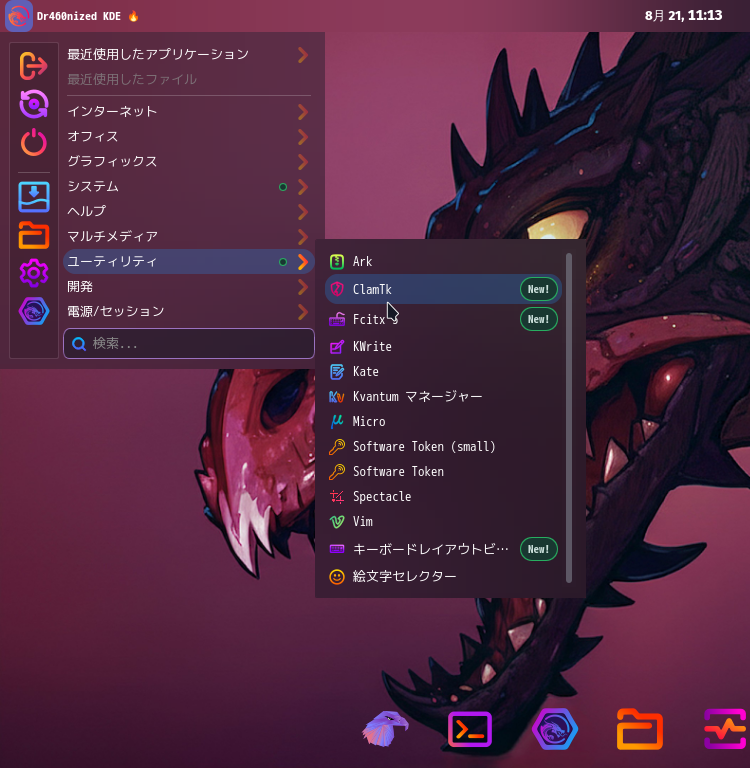Viewport: 750px width, 768px height.
Task: Select the オフィス menu category
Action: coord(189,137)
